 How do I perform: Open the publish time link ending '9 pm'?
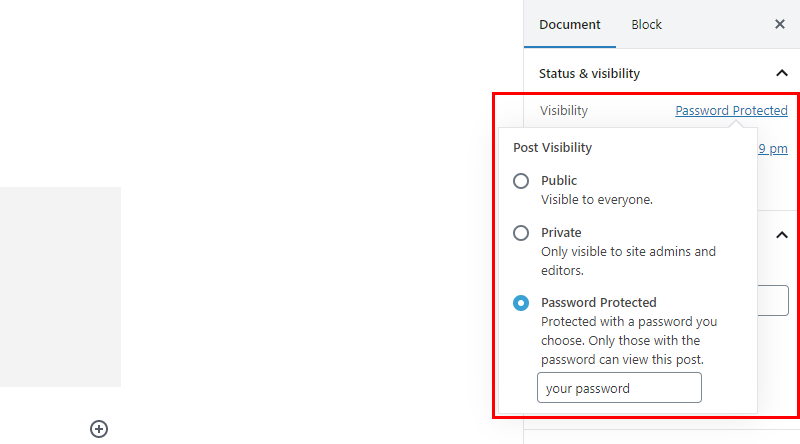[x=772, y=149]
